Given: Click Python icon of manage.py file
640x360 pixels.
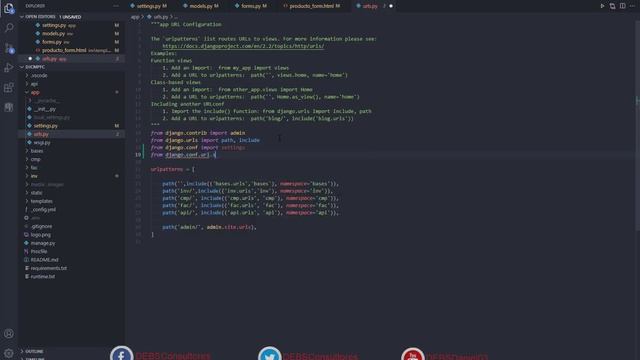Looking at the screenshot, I should [27, 243].
